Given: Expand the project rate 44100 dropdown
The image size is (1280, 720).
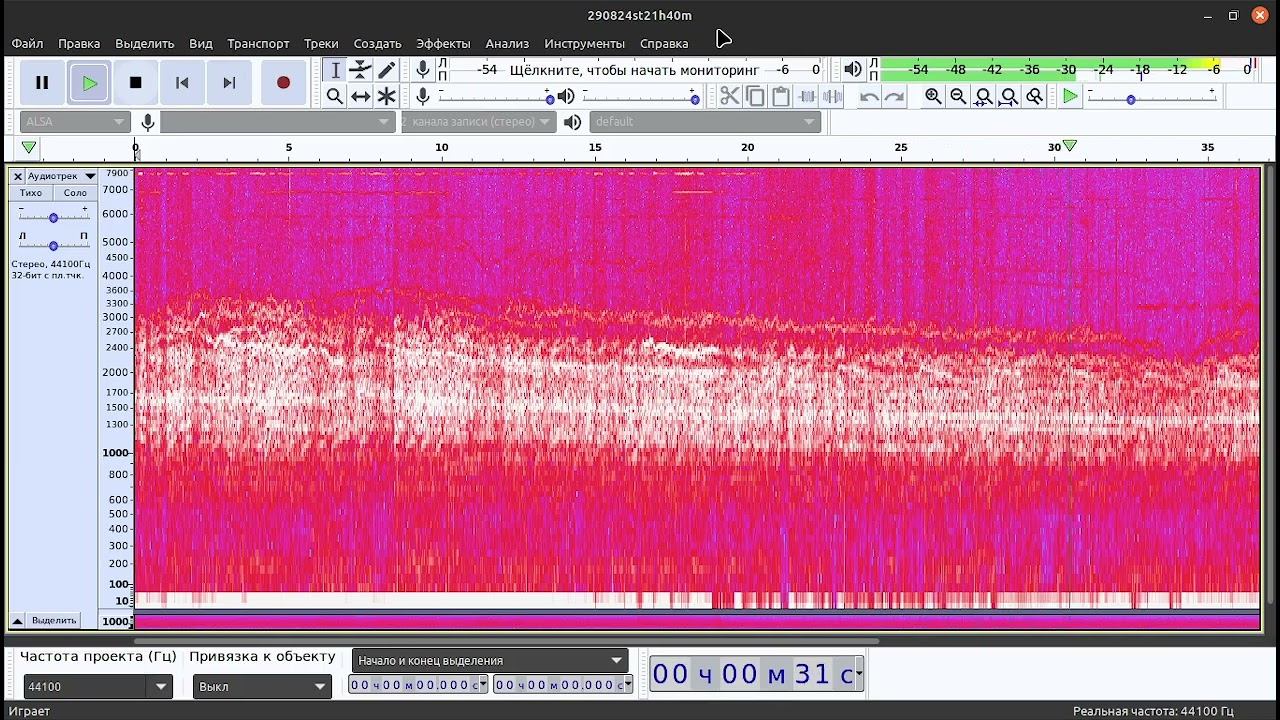Looking at the screenshot, I should pyautogui.click(x=160, y=687).
